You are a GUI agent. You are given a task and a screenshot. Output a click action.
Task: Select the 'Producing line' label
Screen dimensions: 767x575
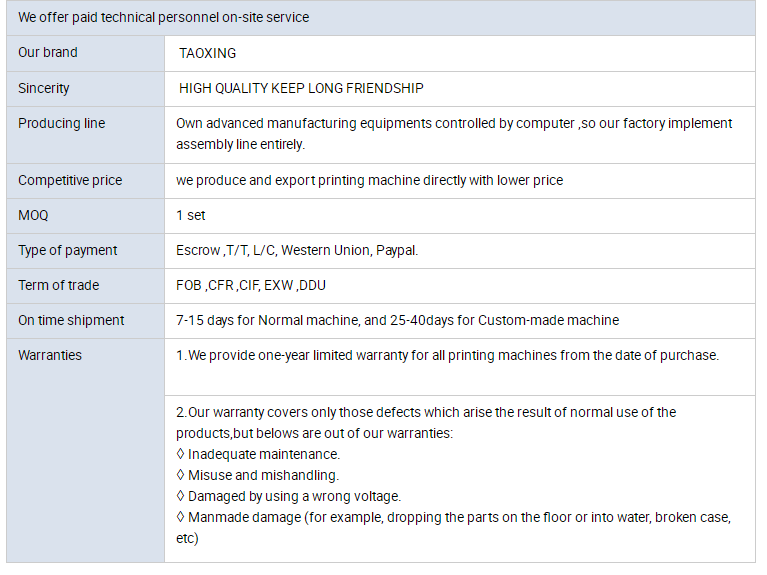pos(61,123)
